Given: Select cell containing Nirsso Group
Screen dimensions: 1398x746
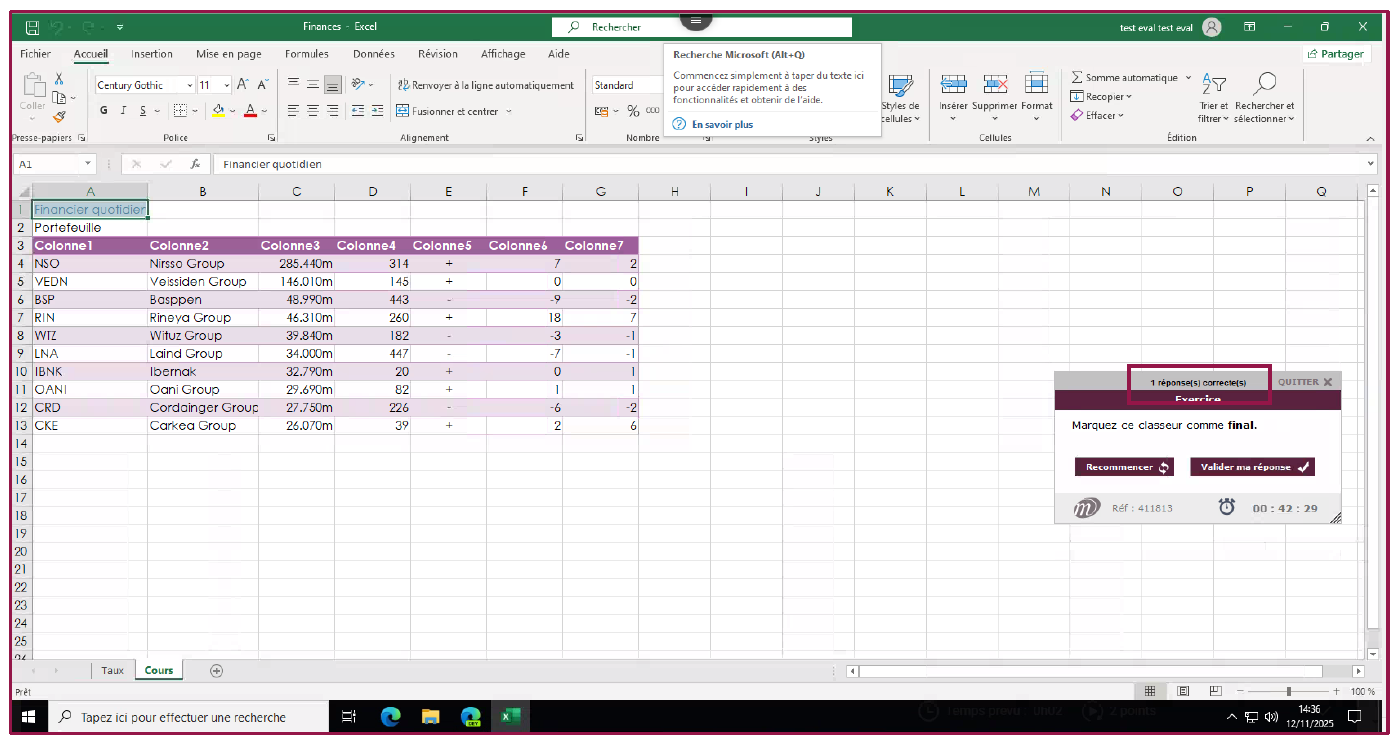Looking at the screenshot, I should pos(203,263).
